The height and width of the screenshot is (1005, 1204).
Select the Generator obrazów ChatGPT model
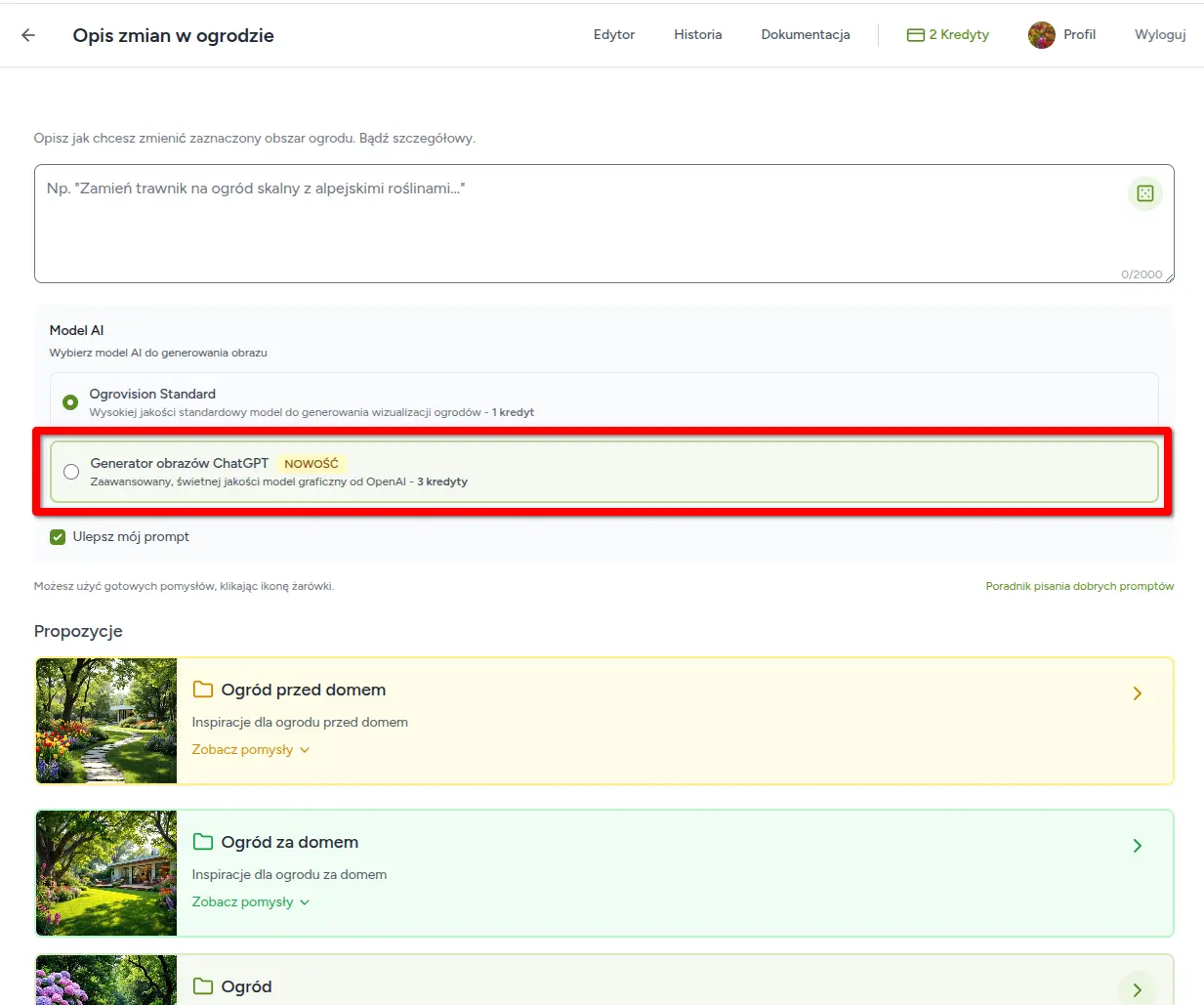[x=70, y=471]
